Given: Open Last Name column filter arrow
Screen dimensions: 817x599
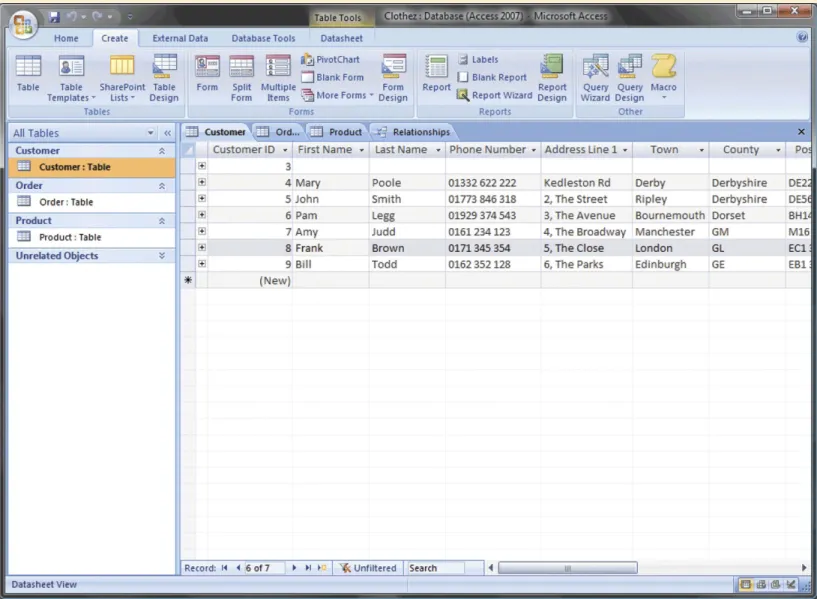Looking at the screenshot, I should tap(438, 150).
